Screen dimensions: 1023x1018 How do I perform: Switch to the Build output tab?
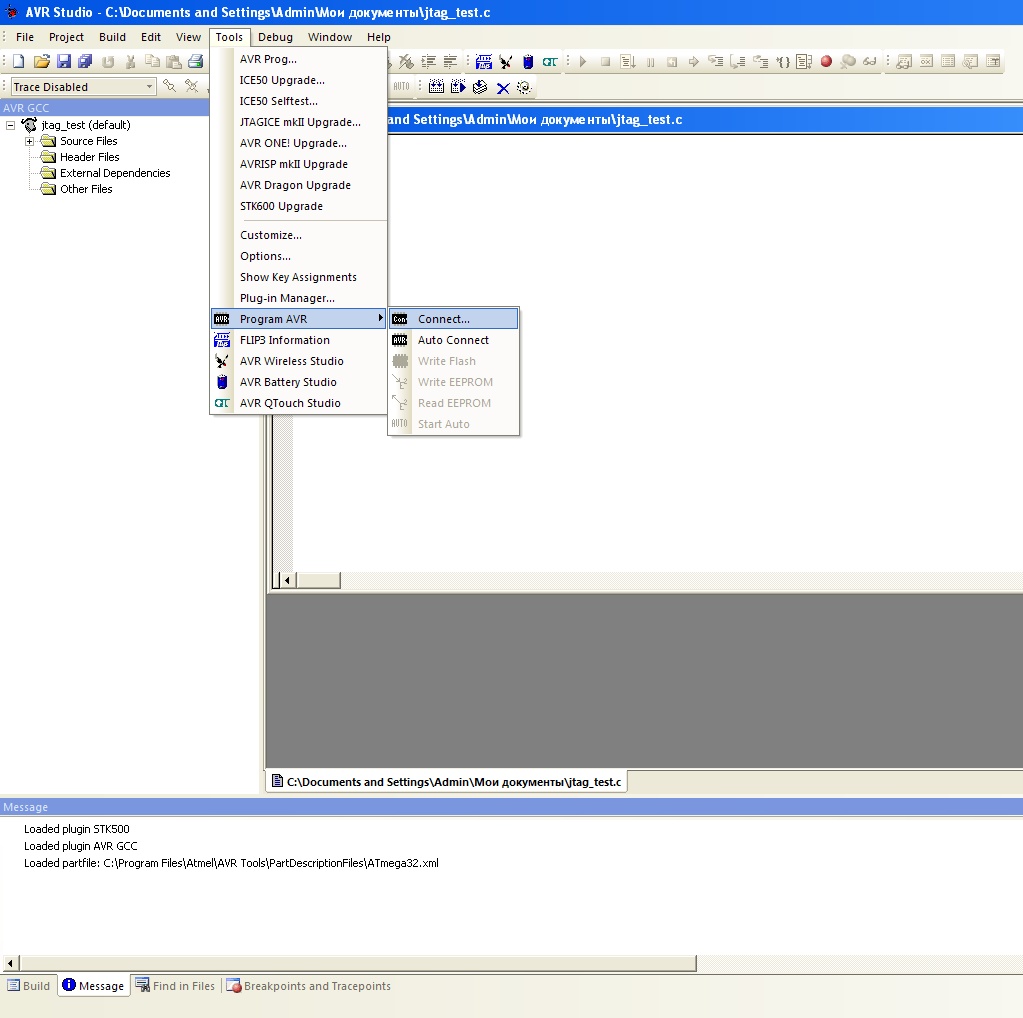coord(29,986)
